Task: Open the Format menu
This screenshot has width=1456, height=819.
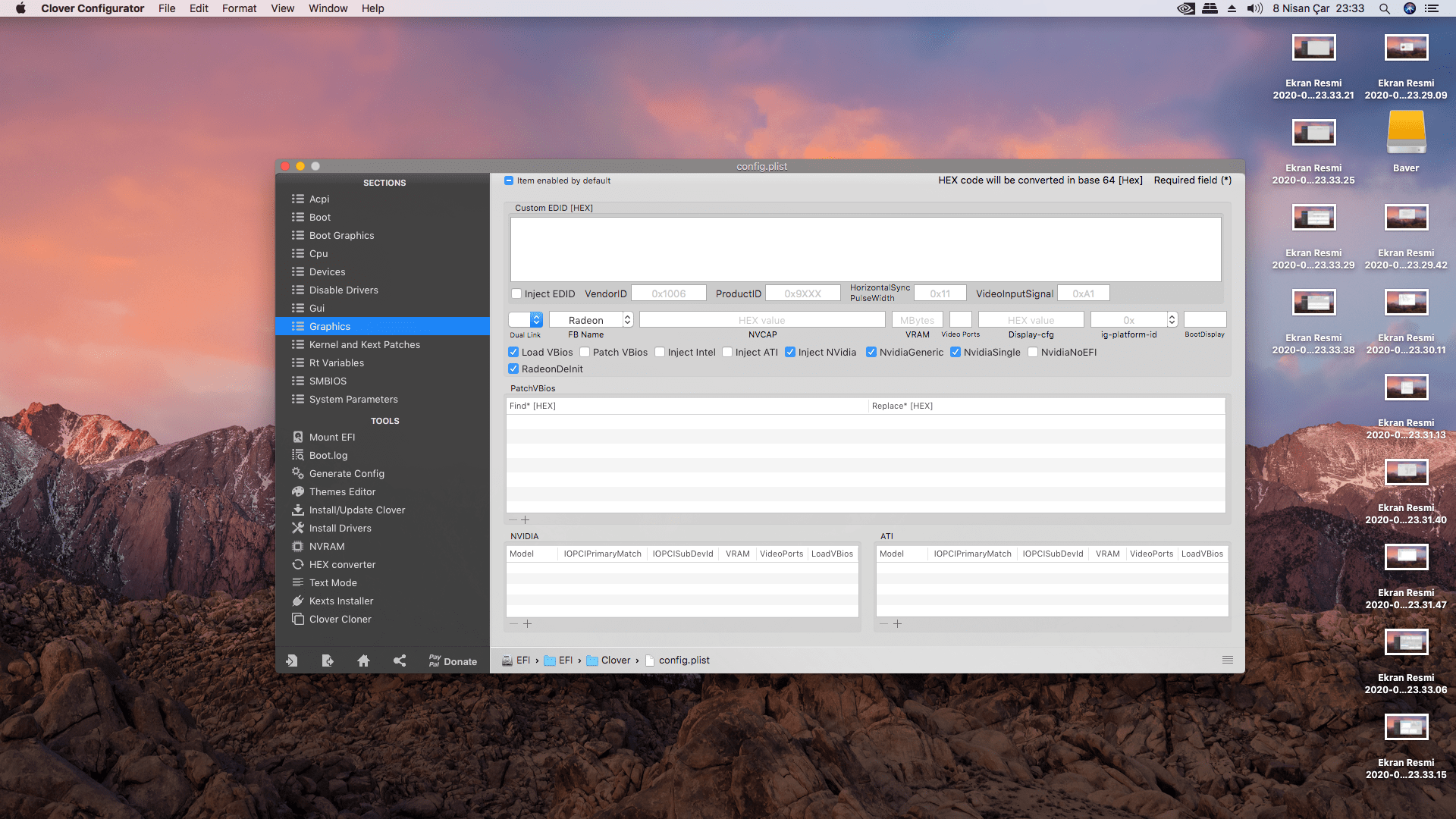Action: [239, 8]
